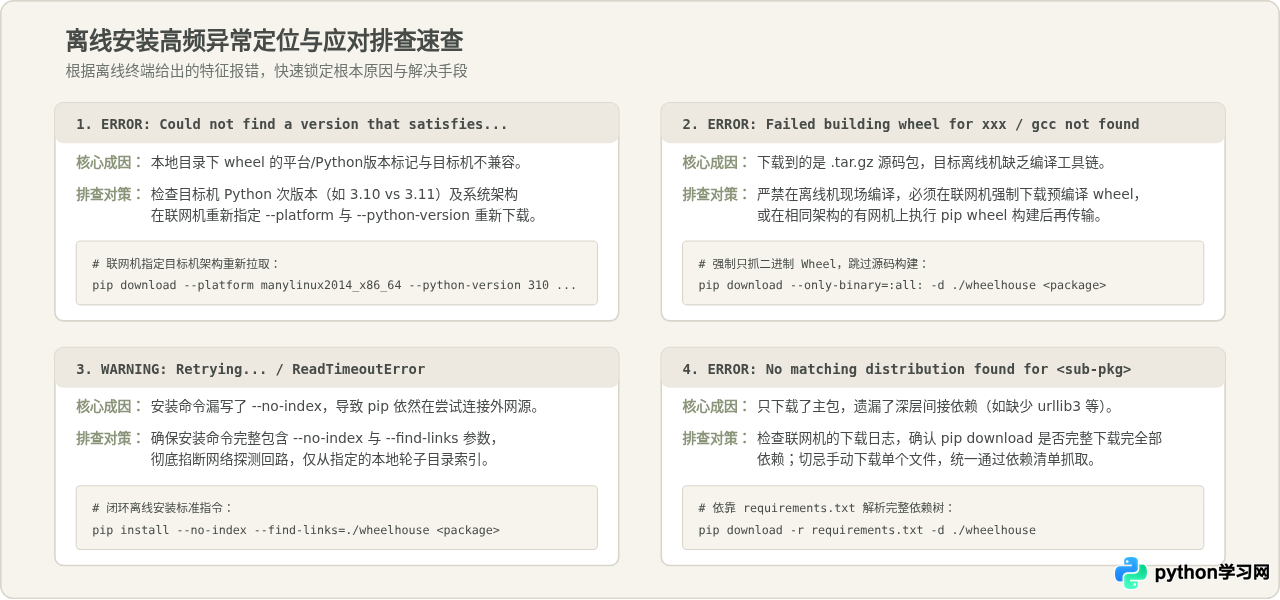Click 排查对策 label in the 'Failed building wheel' card
This screenshot has height=600, width=1280.
pyautogui.click(x=716, y=194)
